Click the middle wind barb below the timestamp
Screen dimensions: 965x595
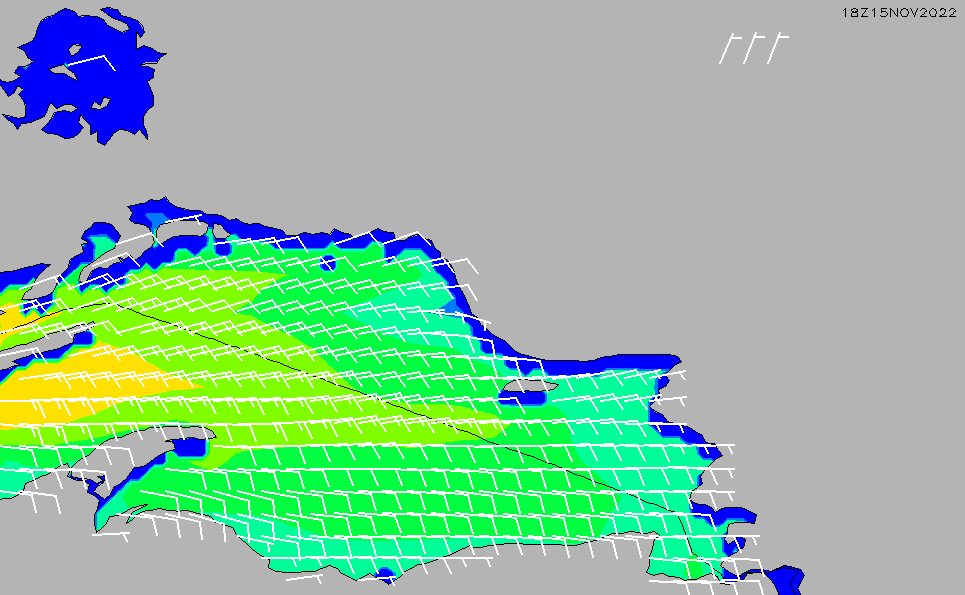751,48
